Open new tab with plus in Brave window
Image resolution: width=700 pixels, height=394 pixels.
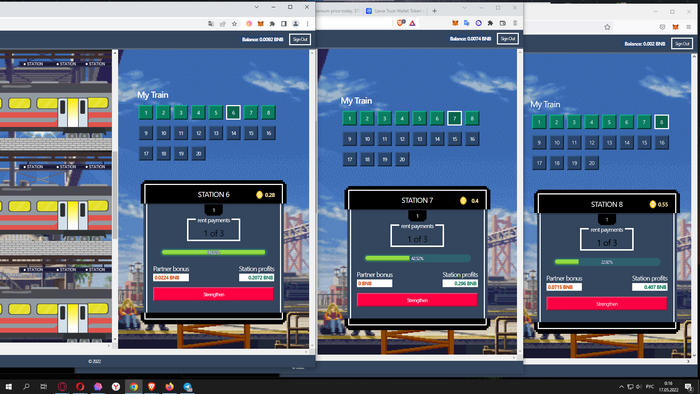(434, 11)
